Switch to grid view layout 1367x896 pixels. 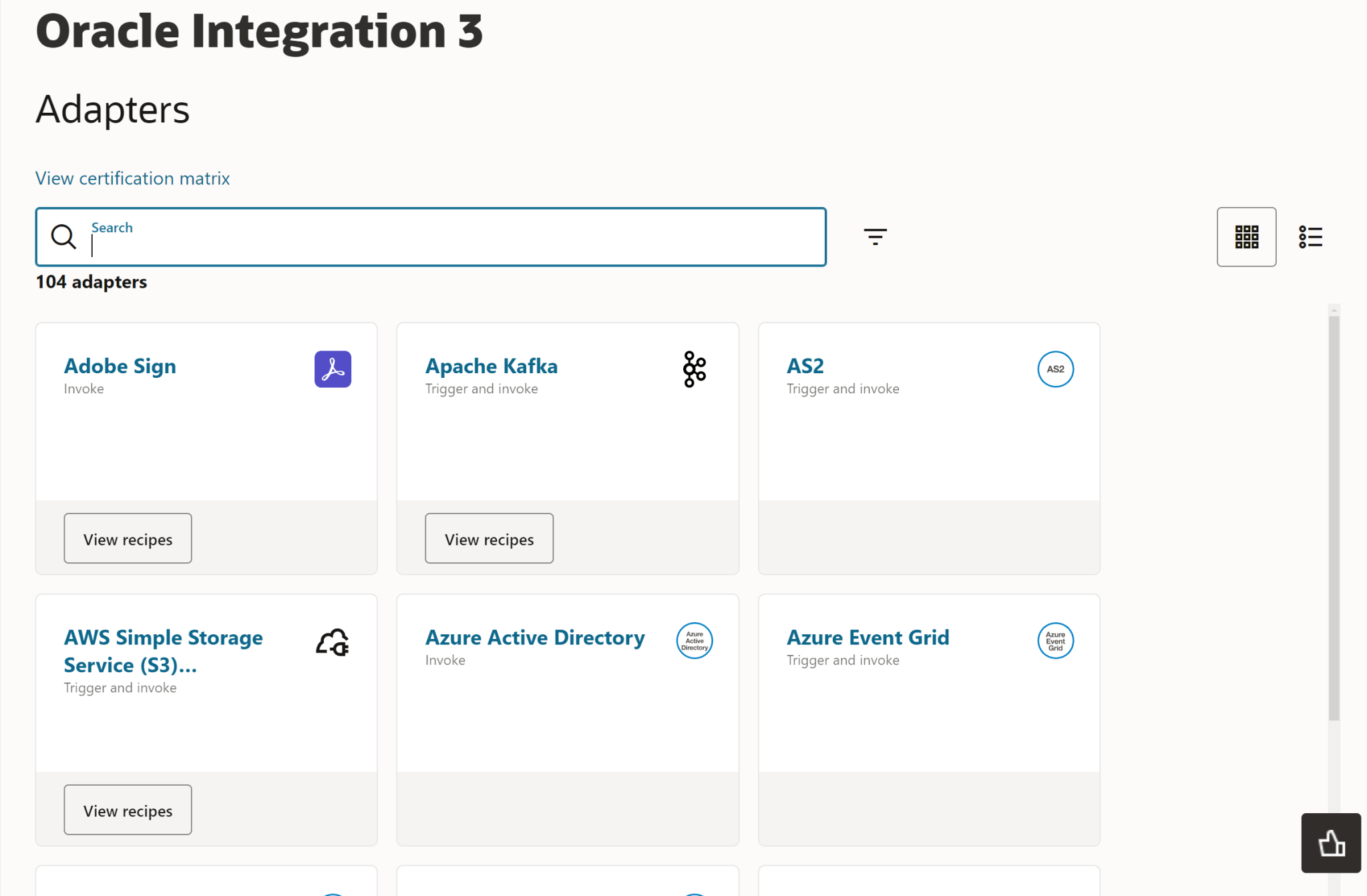click(1246, 237)
